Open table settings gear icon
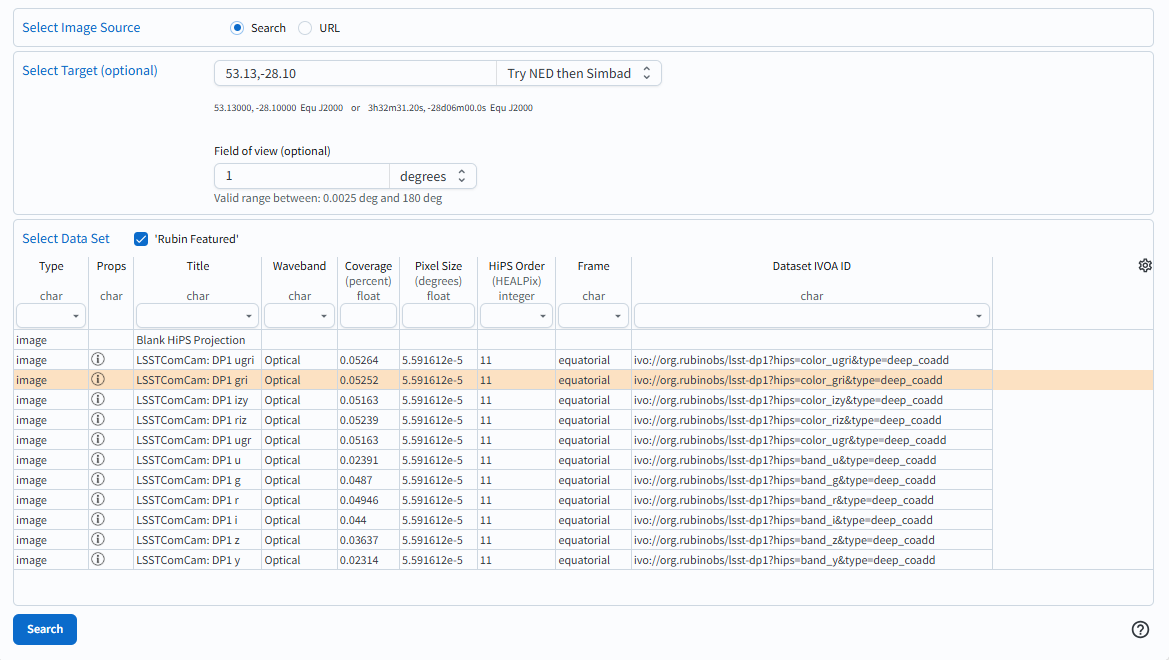 click(1145, 265)
